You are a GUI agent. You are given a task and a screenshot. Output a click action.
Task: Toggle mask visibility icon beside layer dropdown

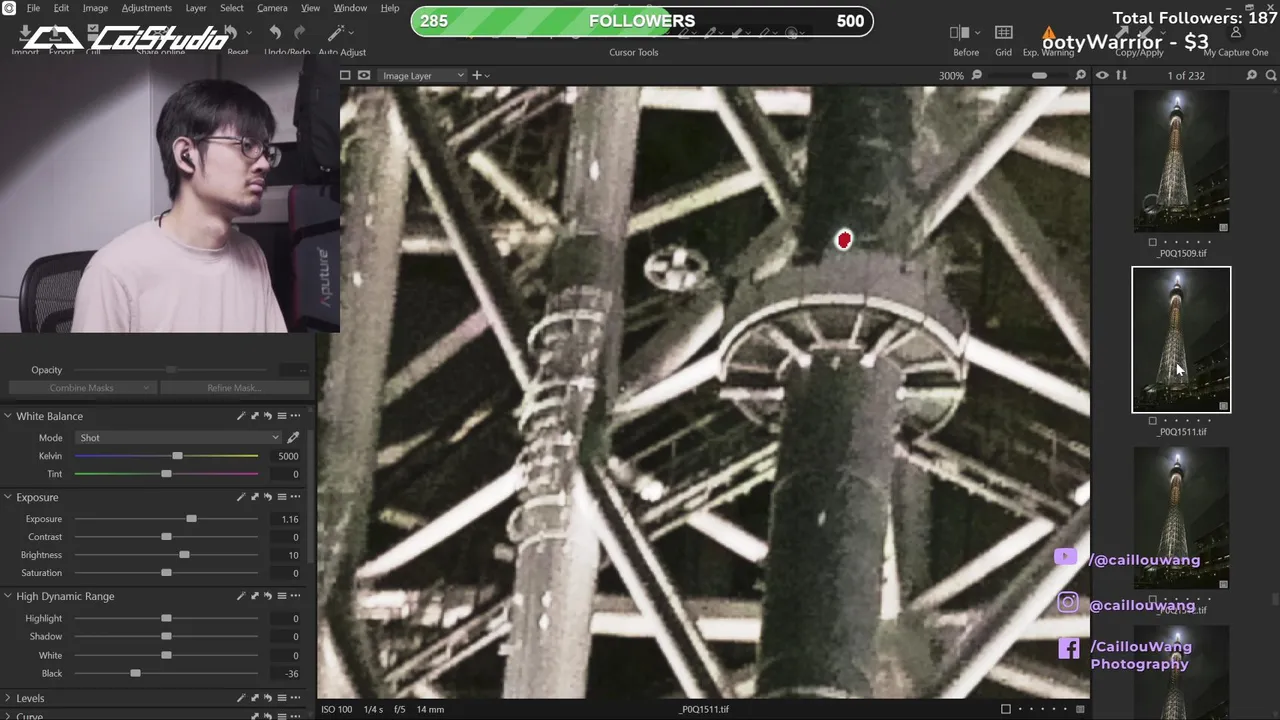click(x=364, y=75)
